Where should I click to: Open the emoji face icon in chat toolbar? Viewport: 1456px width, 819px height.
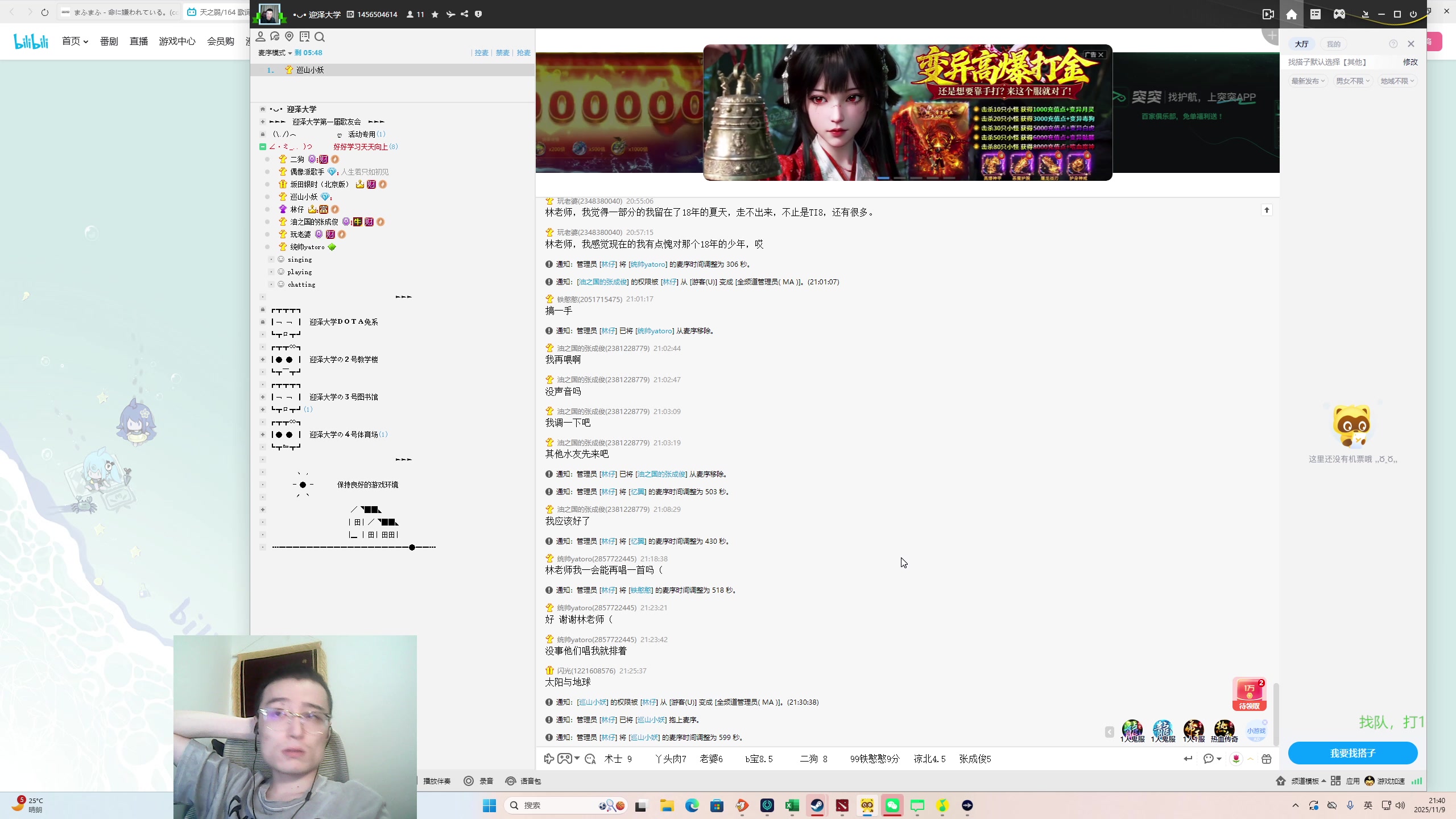coord(590,759)
